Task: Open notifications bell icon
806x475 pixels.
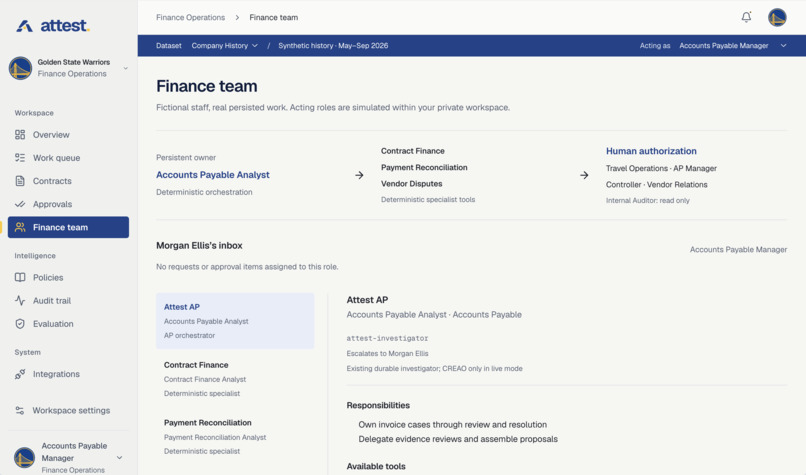Action: (x=746, y=17)
